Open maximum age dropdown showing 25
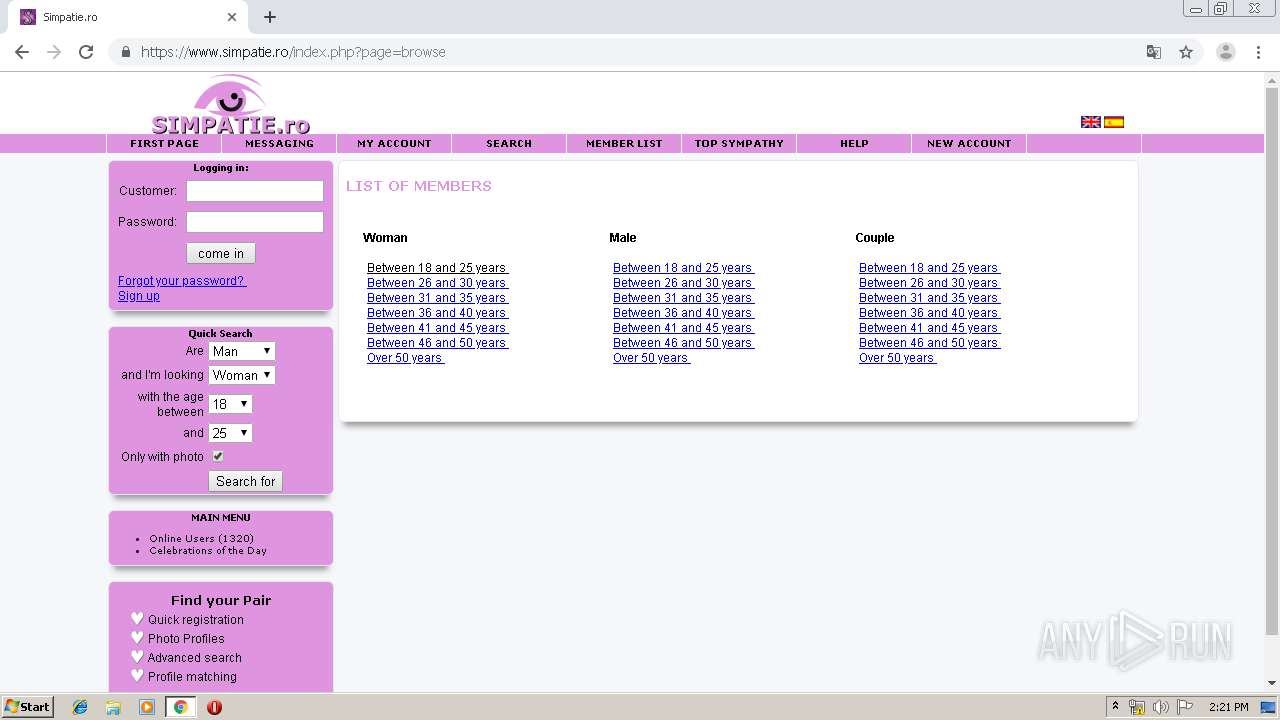This screenshot has height=720, width=1280. tap(230, 433)
